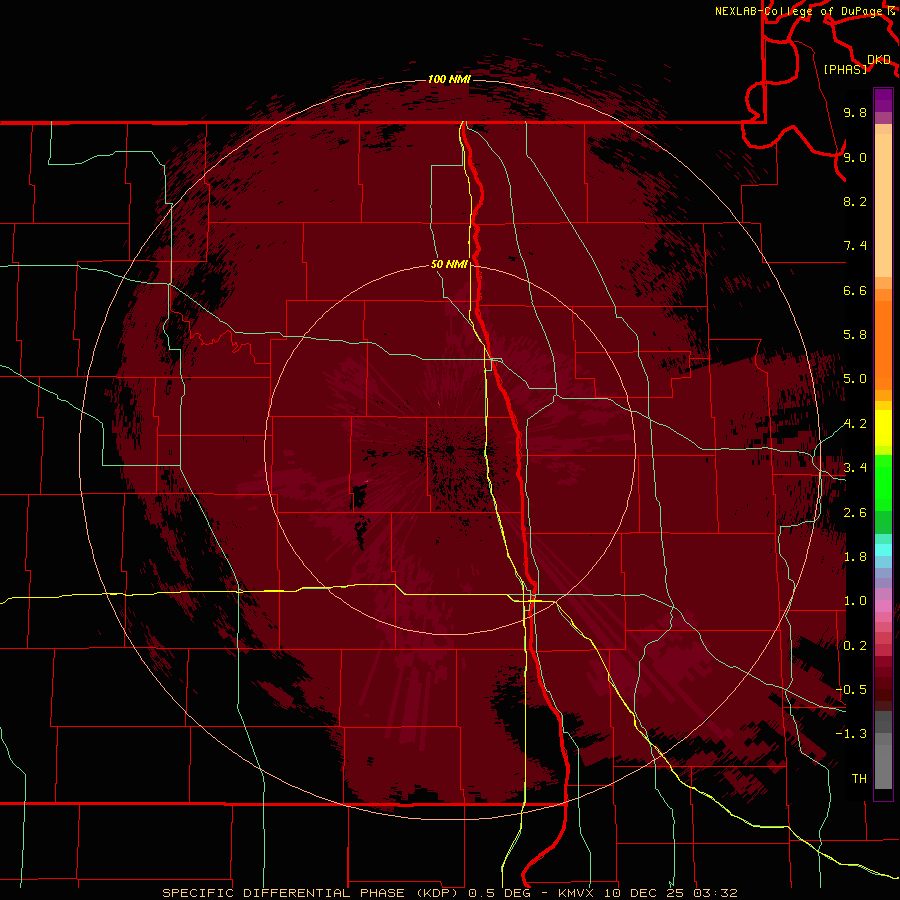Click the 03:32 timestamp
Image resolution: width=900 pixels, height=900 pixels.
tap(715, 893)
